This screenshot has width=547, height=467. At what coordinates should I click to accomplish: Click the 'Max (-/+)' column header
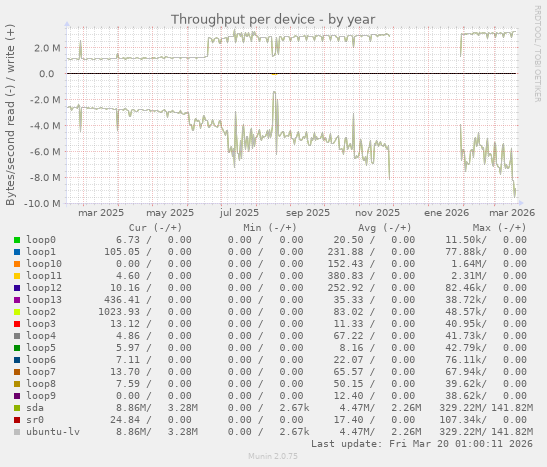click(499, 228)
